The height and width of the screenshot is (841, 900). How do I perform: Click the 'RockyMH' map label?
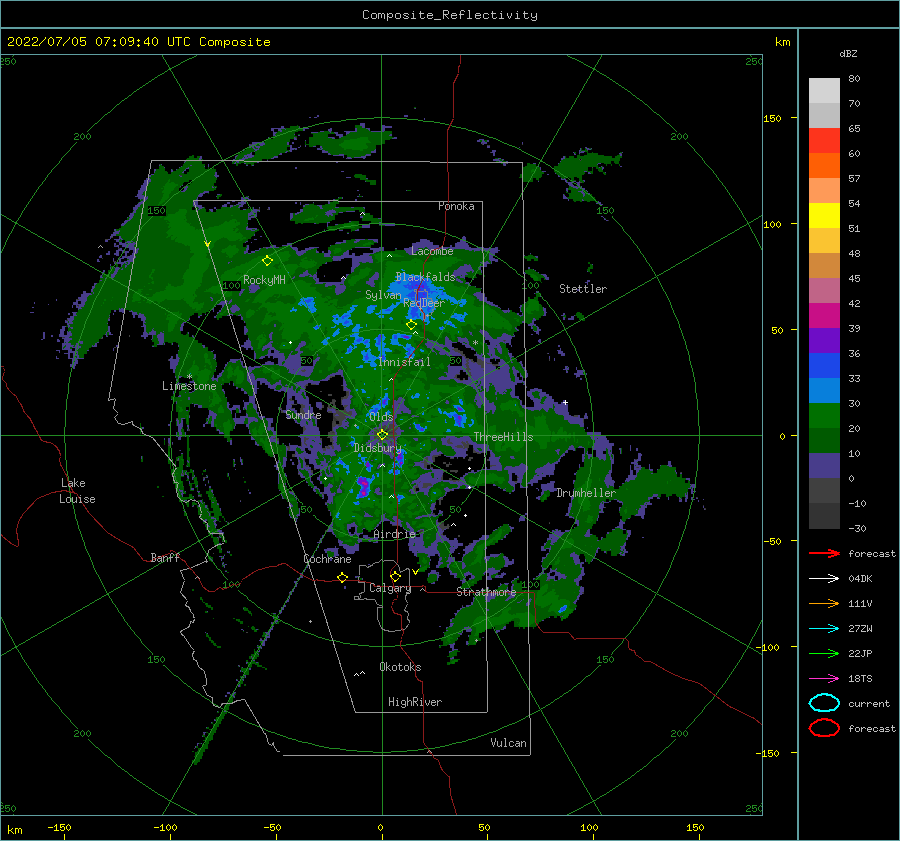click(264, 280)
